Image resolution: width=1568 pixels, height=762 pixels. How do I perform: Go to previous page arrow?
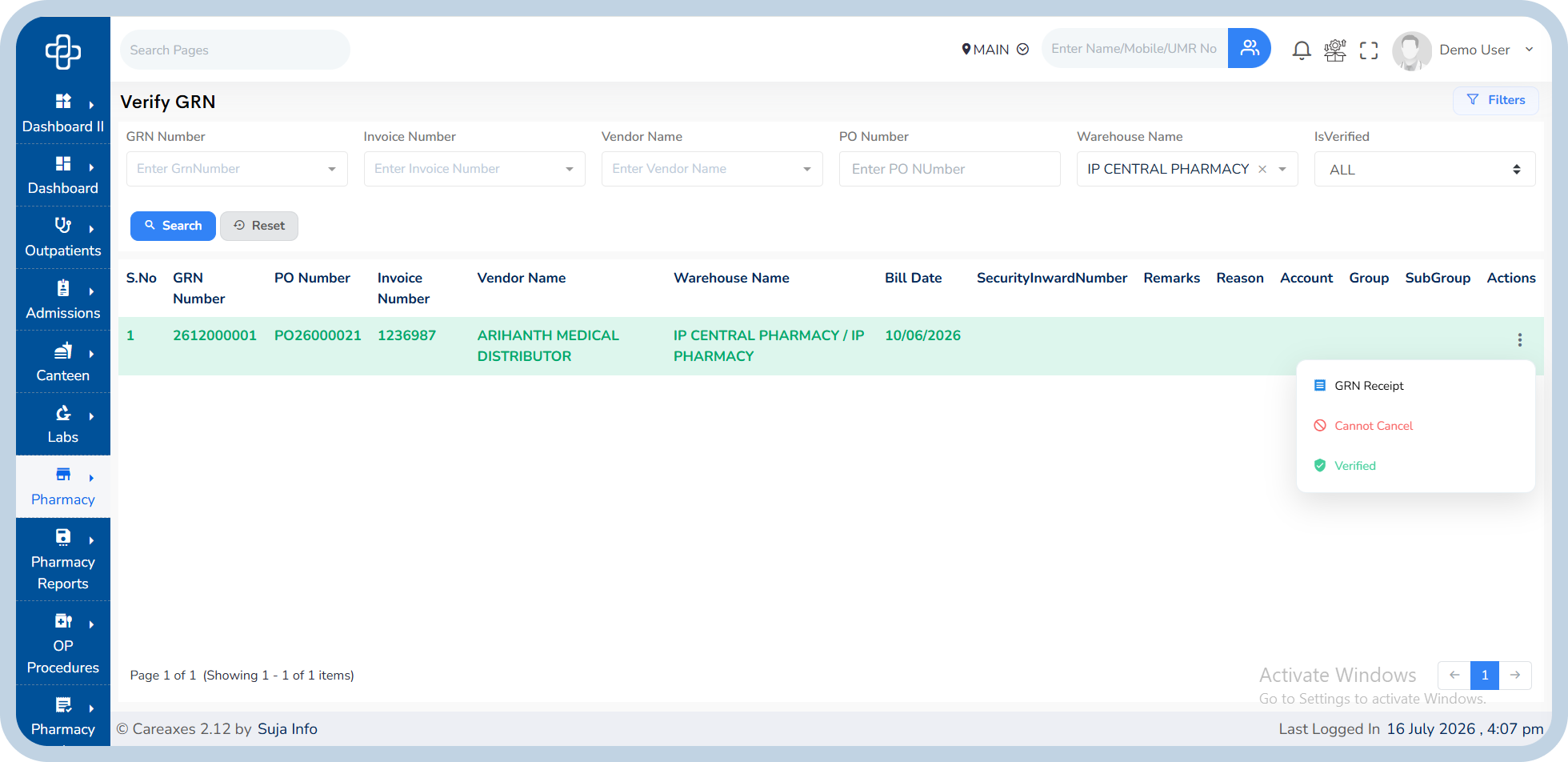coord(1454,675)
